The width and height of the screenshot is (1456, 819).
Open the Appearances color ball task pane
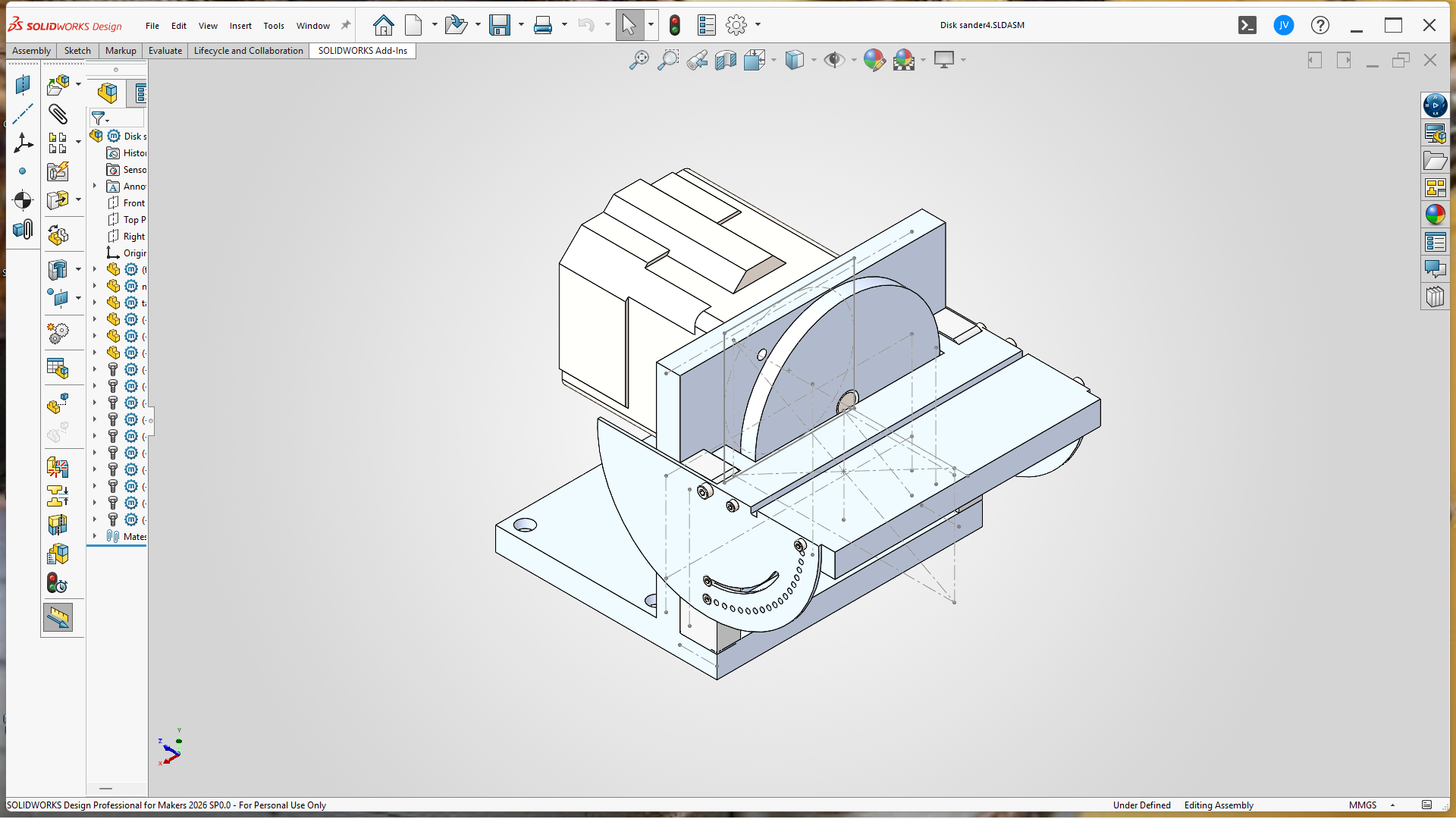tap(1435, 215)
